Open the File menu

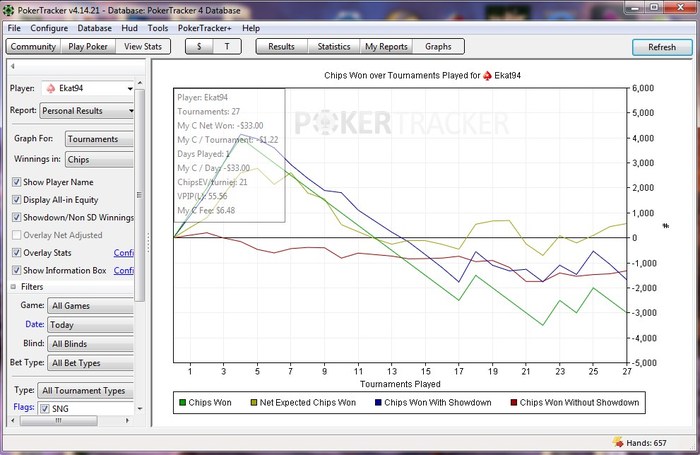point(14,28)
